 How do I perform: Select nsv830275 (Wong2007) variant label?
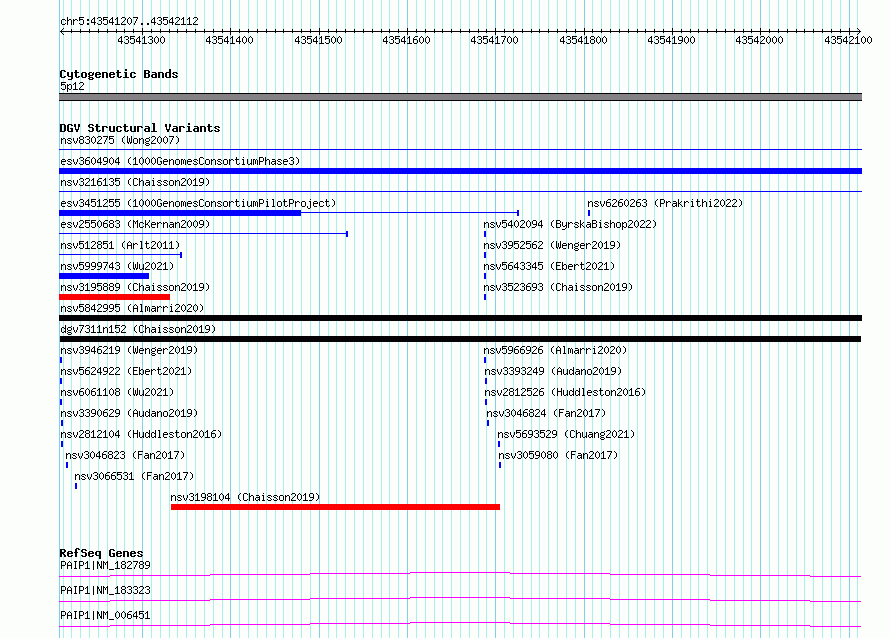120,140
